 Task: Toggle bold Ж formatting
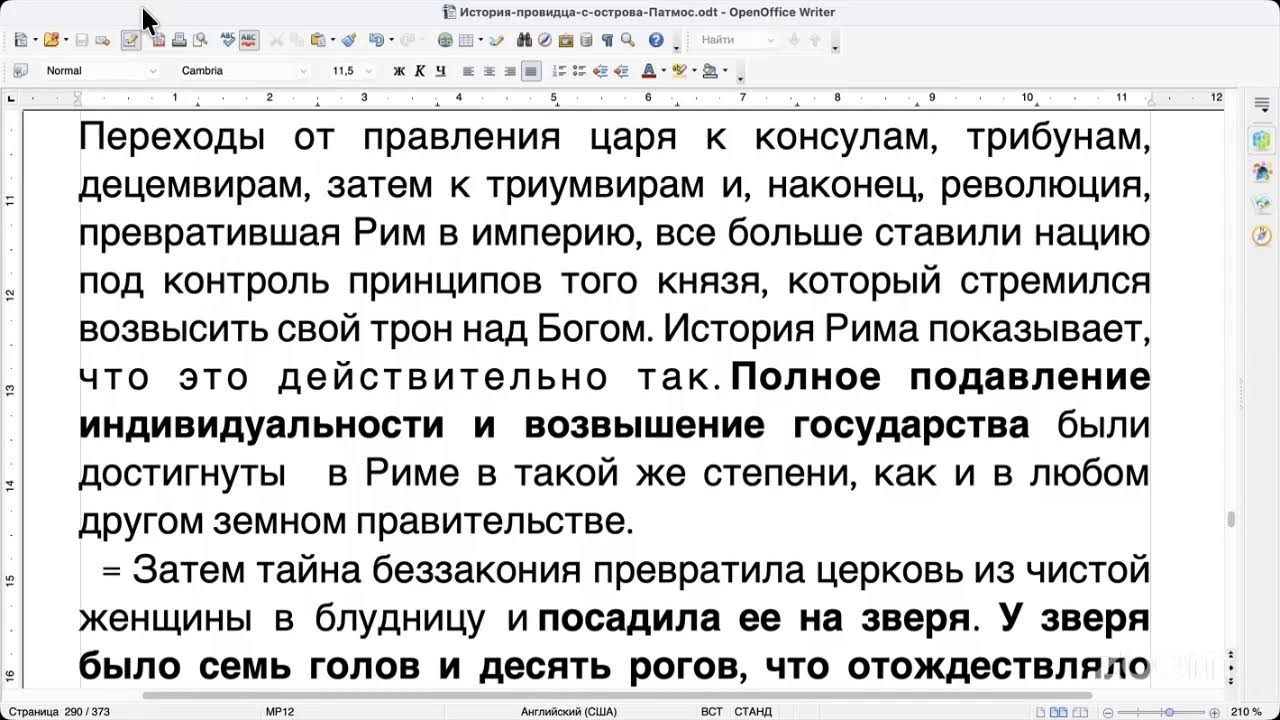(x=399, y=71)
